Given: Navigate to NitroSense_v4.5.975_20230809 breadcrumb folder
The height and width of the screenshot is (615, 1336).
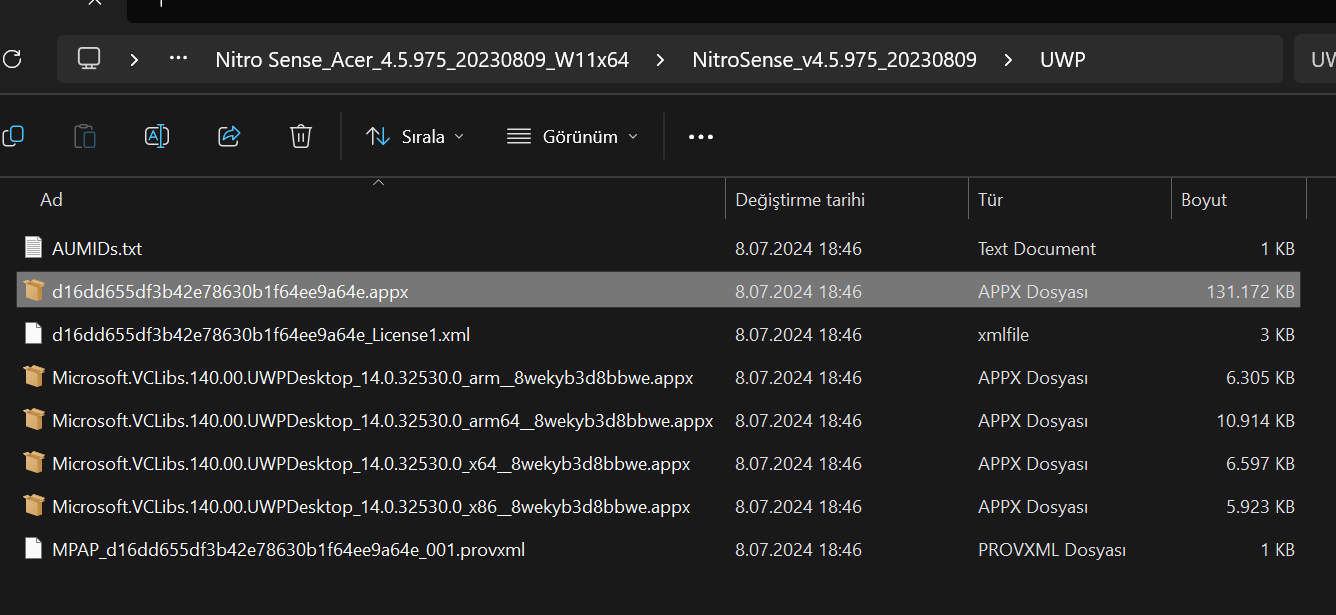Looking at the screenshot, I should click(834, 60).
